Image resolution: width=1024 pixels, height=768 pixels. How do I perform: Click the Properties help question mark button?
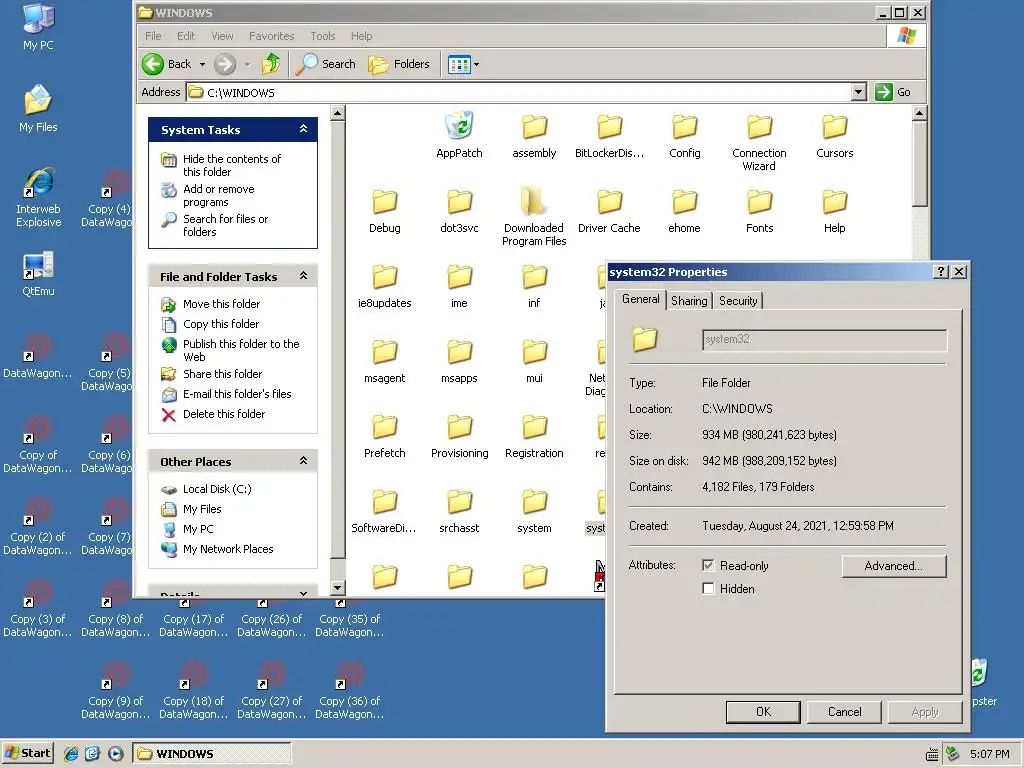coord(940,272)
